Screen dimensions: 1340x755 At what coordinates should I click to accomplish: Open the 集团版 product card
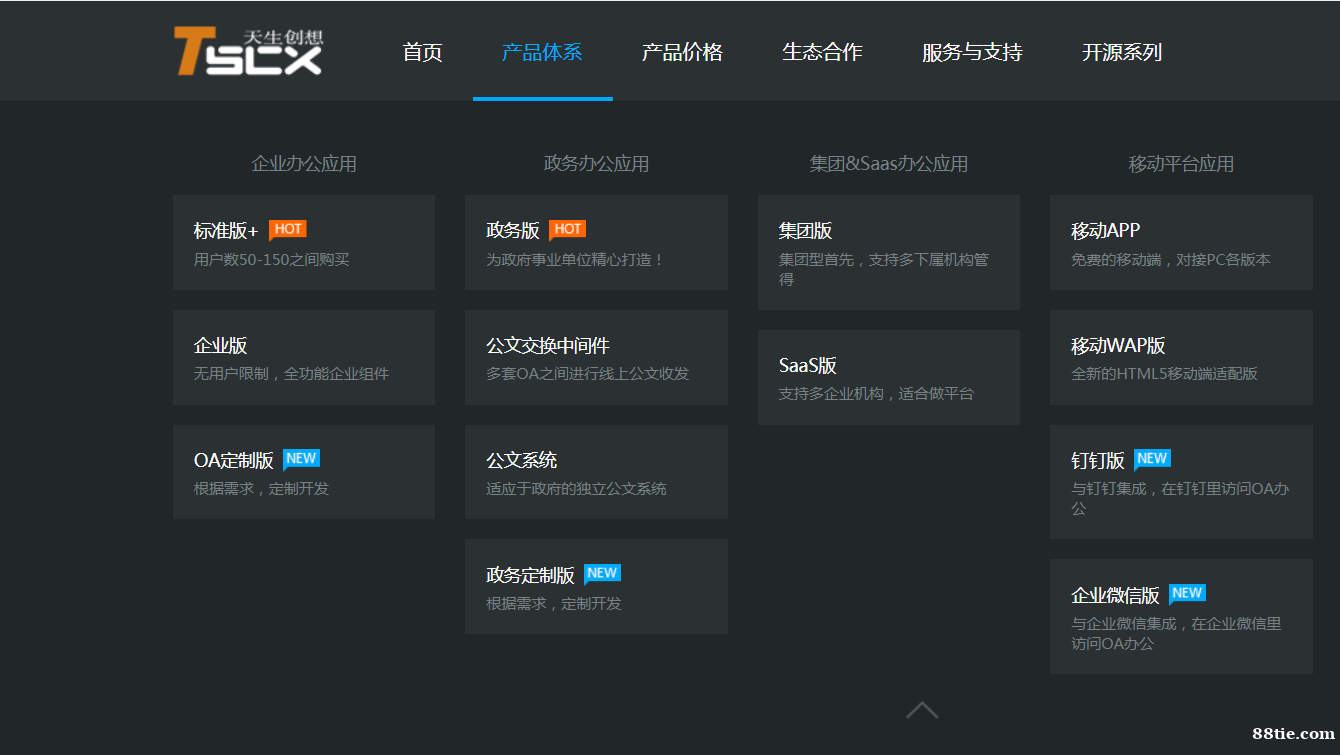[889, 253]
